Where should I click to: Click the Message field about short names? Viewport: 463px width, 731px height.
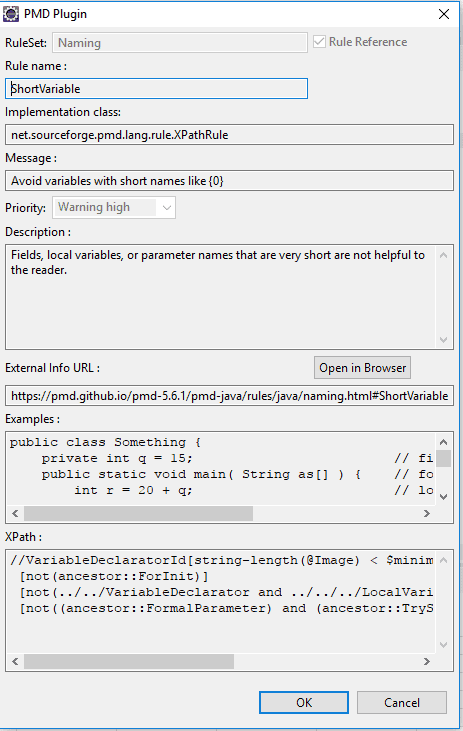tap(229, 180)
